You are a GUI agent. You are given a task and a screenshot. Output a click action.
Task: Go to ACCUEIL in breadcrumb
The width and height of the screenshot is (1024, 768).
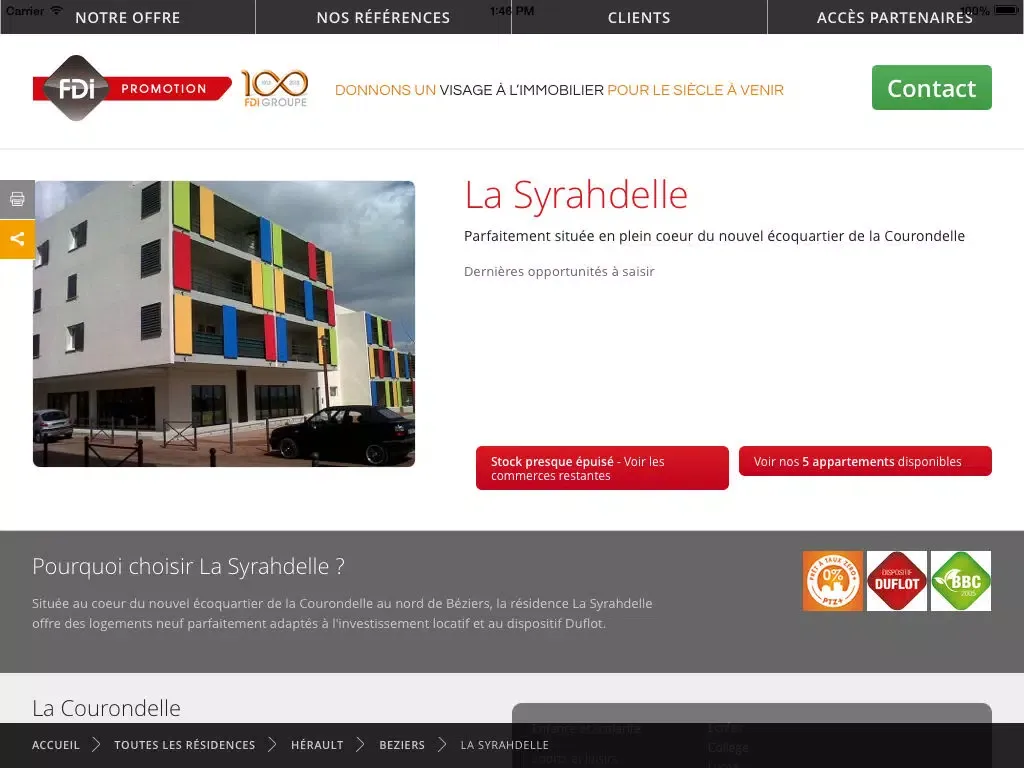pyautogui.click(x=56, y=745)
